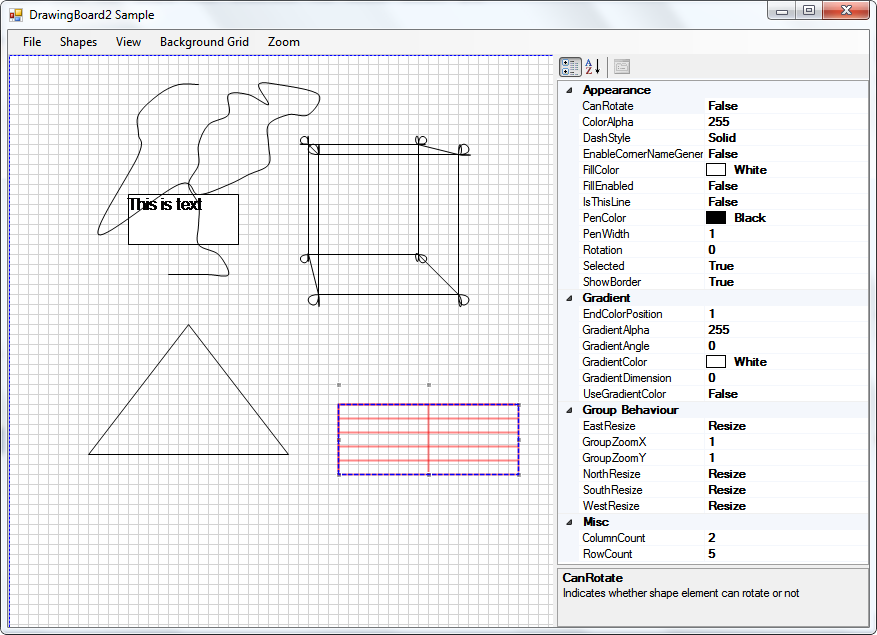Image resolution: width=877 pixels, height=635 pixels.
Task: Click the PenColor Black swatch
Action: pos(716,218)
